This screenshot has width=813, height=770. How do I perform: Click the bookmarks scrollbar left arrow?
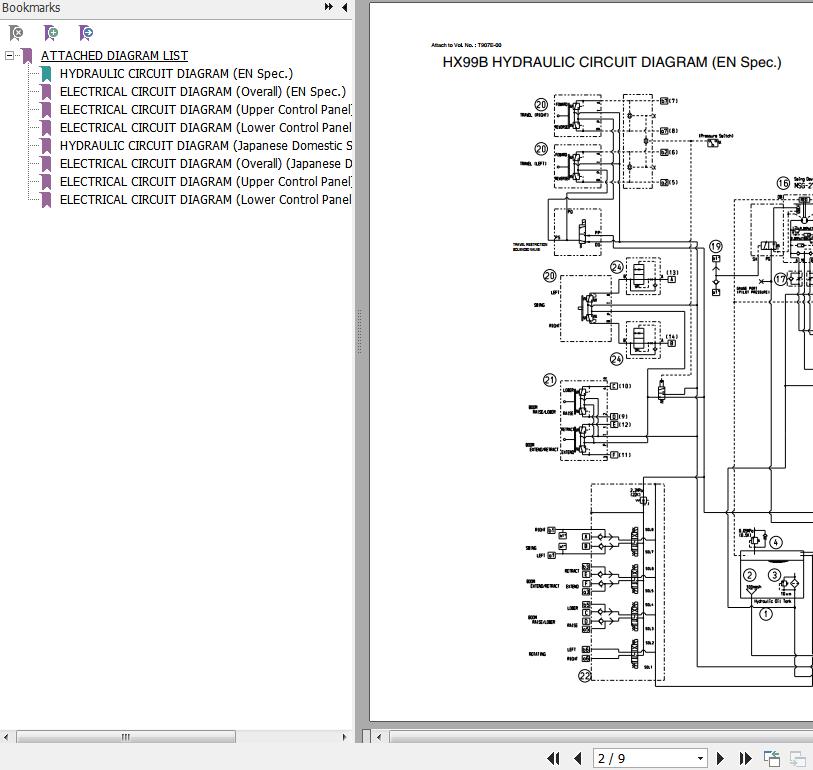click(x=6, y=737)
